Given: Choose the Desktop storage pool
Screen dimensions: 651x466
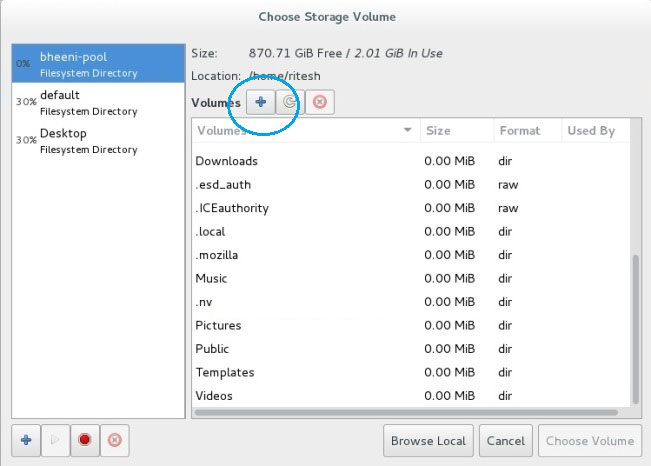Looking at the screenshot, I should coord(98,141).
